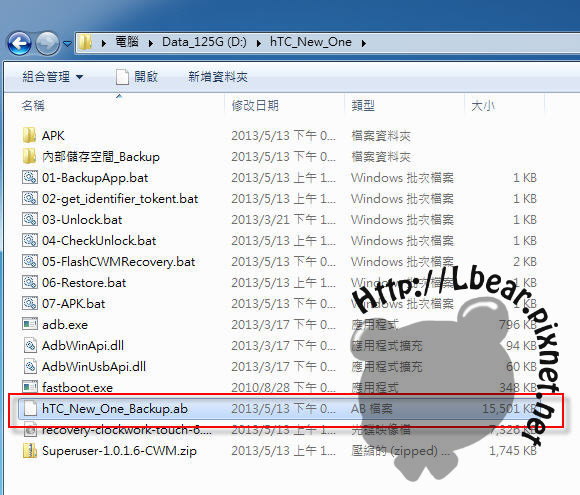This screenshot has width=580, height=495.
Task: Sort by the 大小 column header
Action: click(483, 106)
